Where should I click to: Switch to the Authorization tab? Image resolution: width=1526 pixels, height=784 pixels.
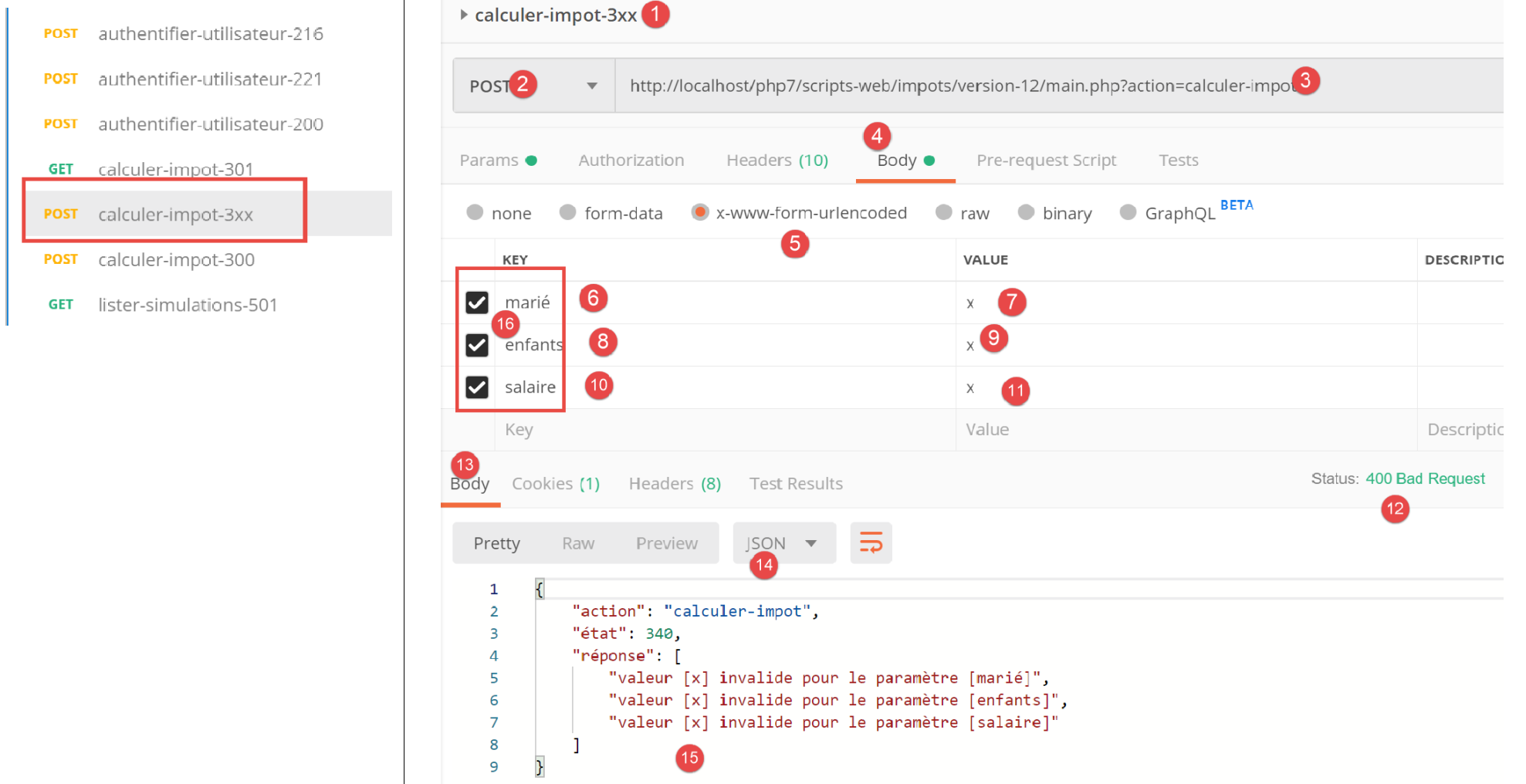(631, 161)
